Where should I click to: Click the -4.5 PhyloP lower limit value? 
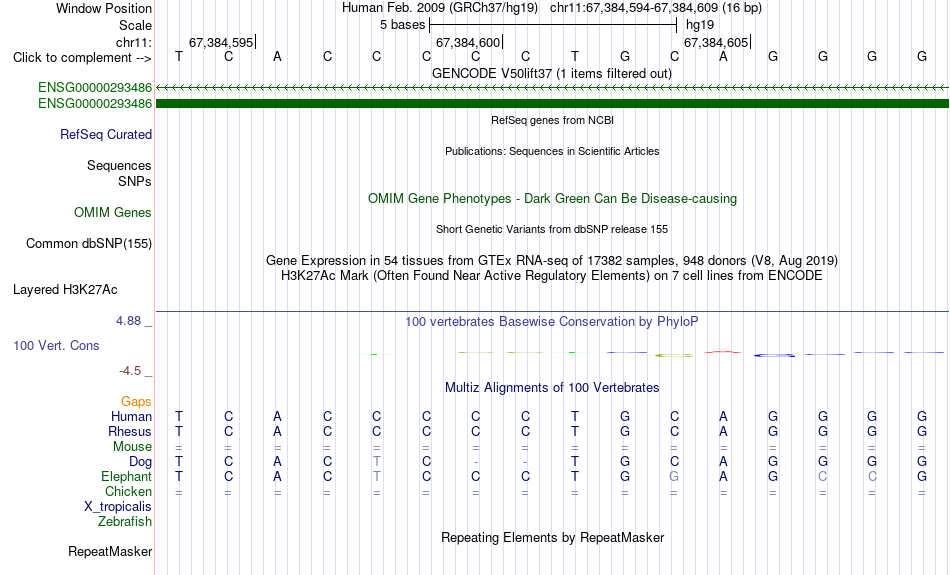(130, 370)
